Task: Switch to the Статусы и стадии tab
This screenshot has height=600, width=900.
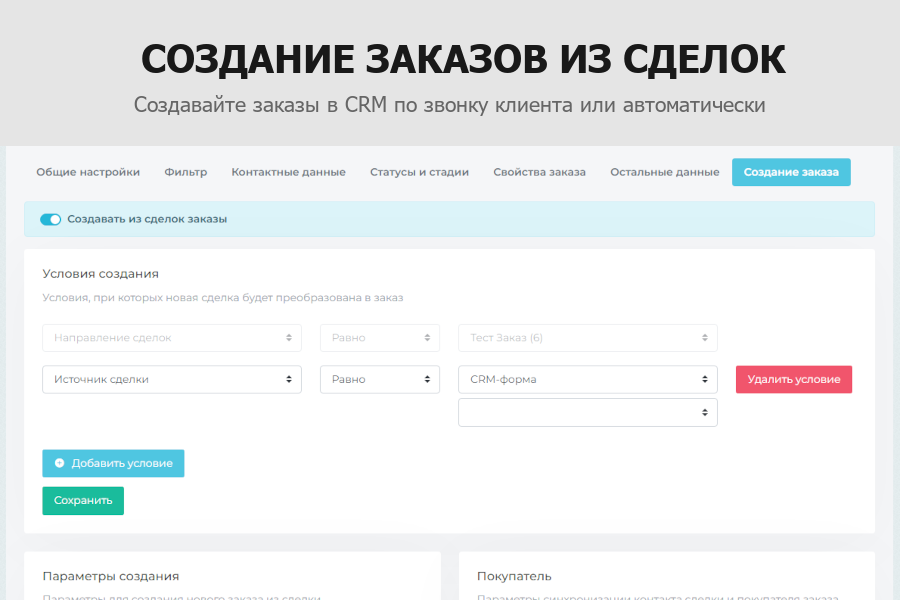Action: [420, 171]
